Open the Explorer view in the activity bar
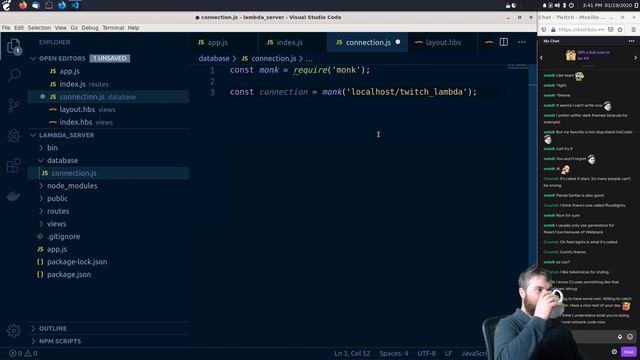Screen dimensions: 640x360 tap(14, 47)
